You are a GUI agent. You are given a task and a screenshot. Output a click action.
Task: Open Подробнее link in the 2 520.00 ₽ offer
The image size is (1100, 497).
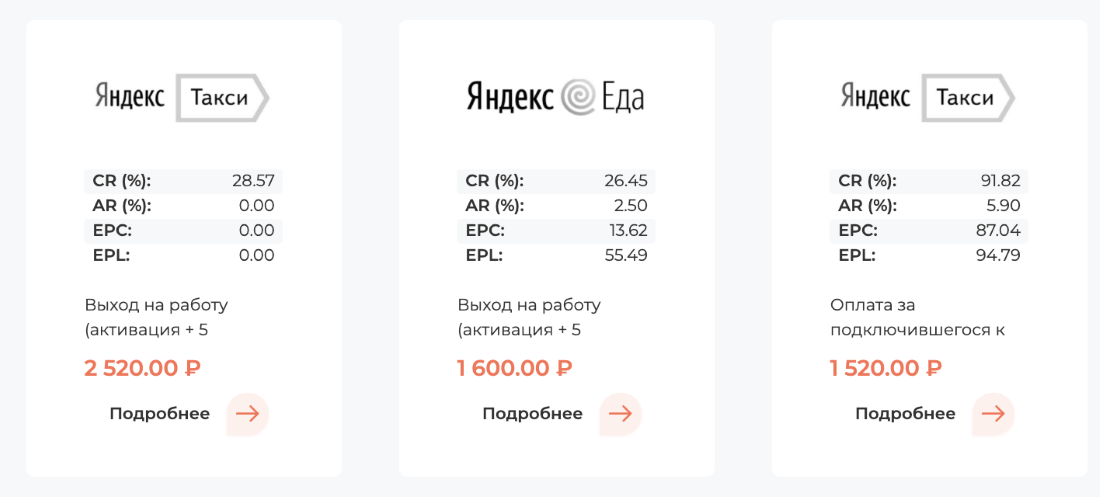coord(160,414)
